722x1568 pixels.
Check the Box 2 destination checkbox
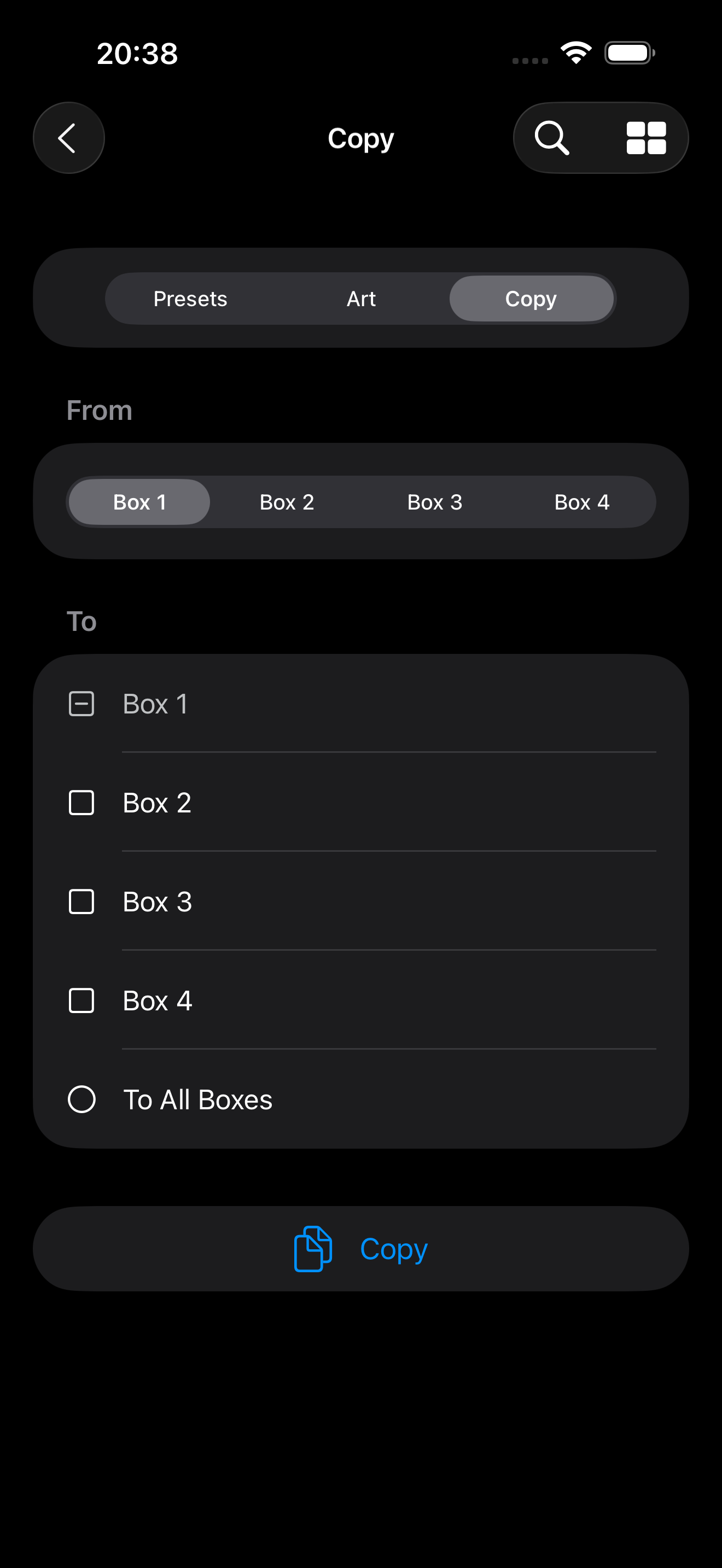click(x=81, y=803)
